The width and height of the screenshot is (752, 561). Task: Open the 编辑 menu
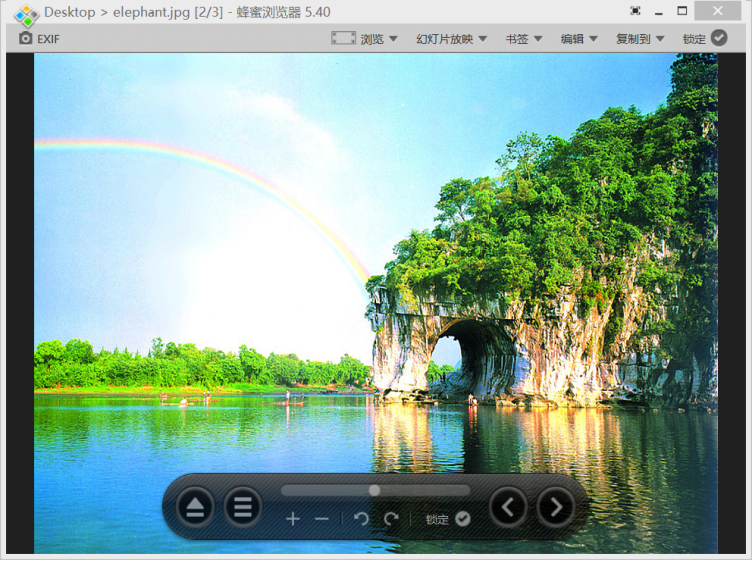[572, 39]
